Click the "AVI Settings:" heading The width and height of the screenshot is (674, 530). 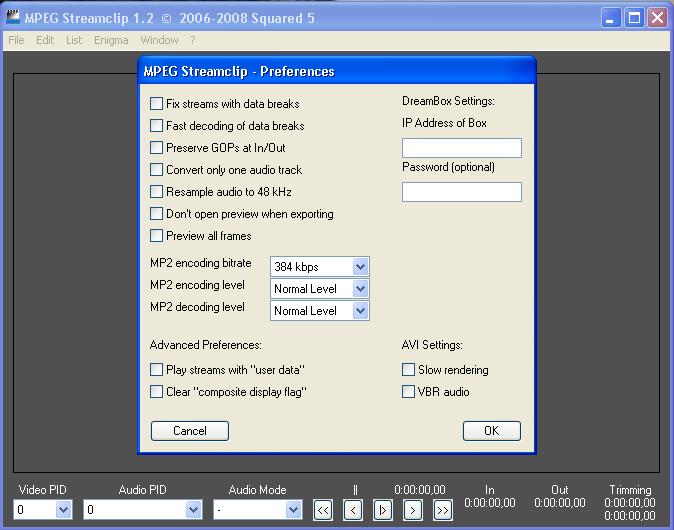point(432,345)
